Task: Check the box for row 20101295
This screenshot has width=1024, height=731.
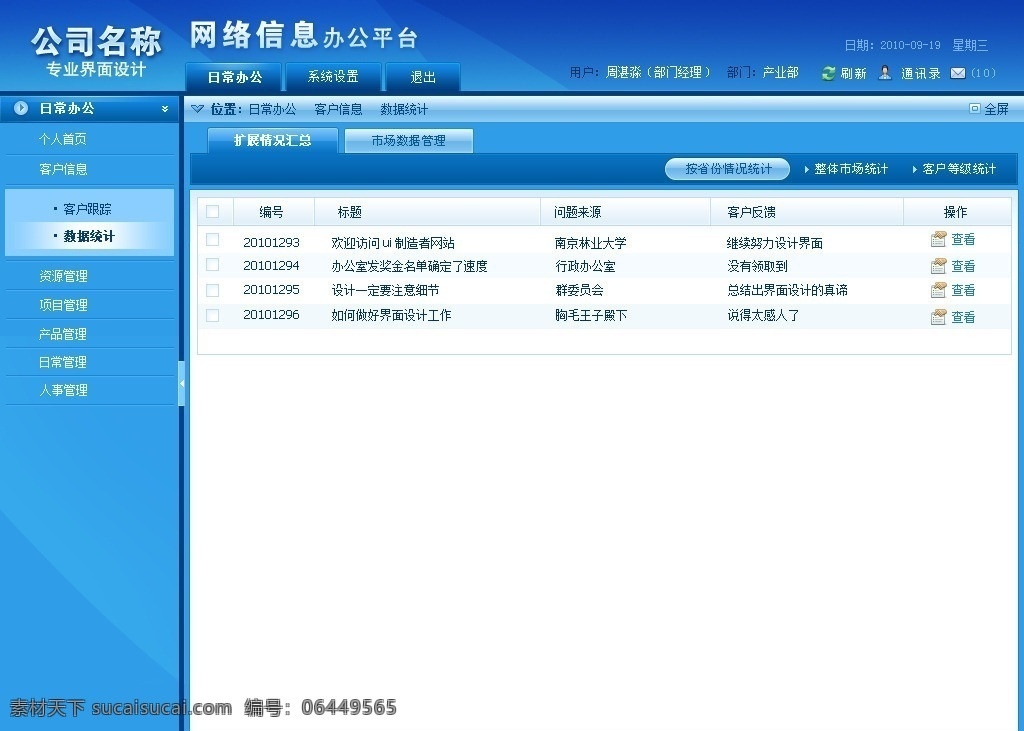Action: (212, 290)
